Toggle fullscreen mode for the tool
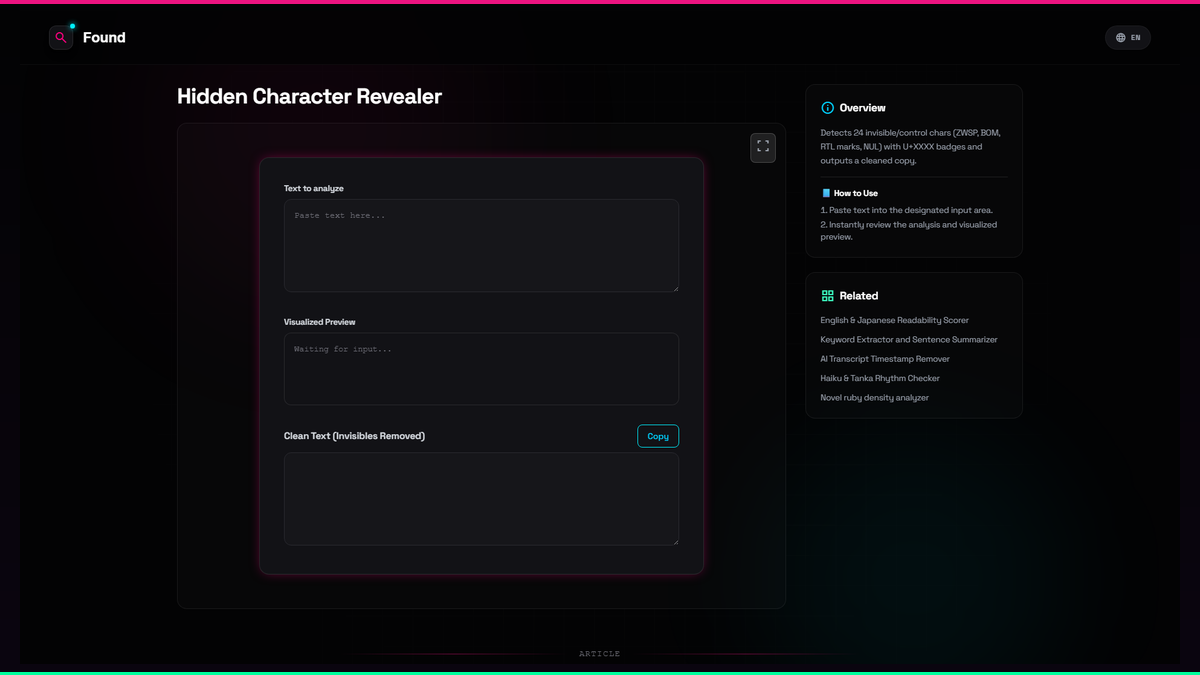The image size is (1200, 675). coord(763,147)
